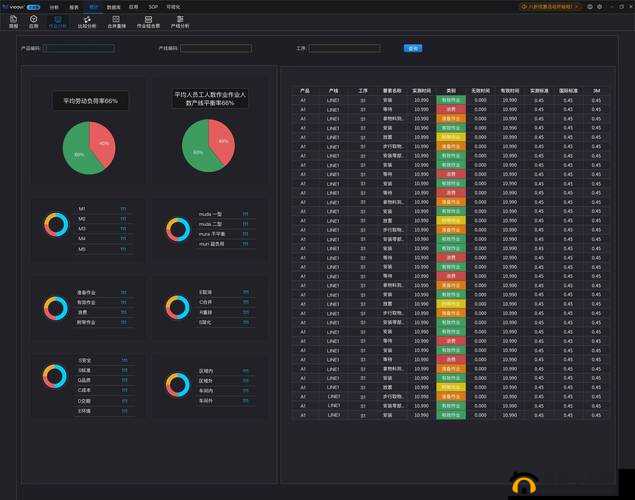
Task: Click green slice of 产线平衡率 pie chart
Action: 196,152
